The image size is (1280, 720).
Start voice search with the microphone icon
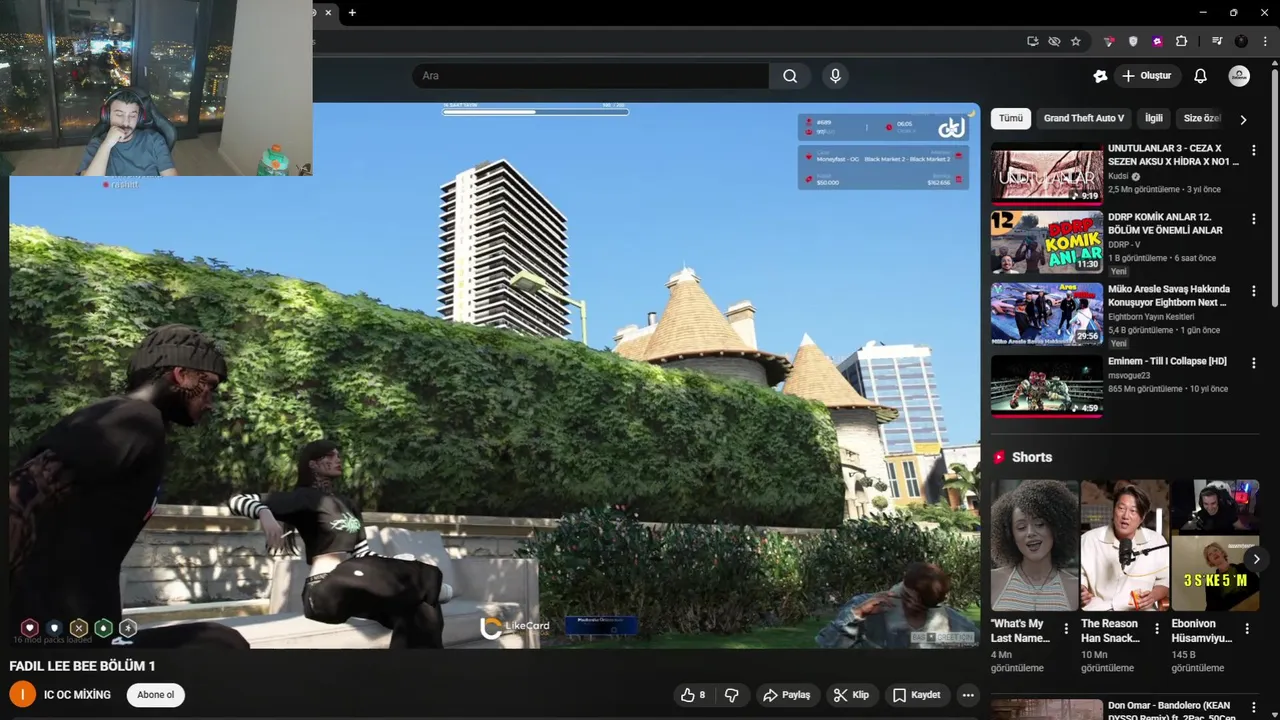pyautogui.click(x=835, y=76)
